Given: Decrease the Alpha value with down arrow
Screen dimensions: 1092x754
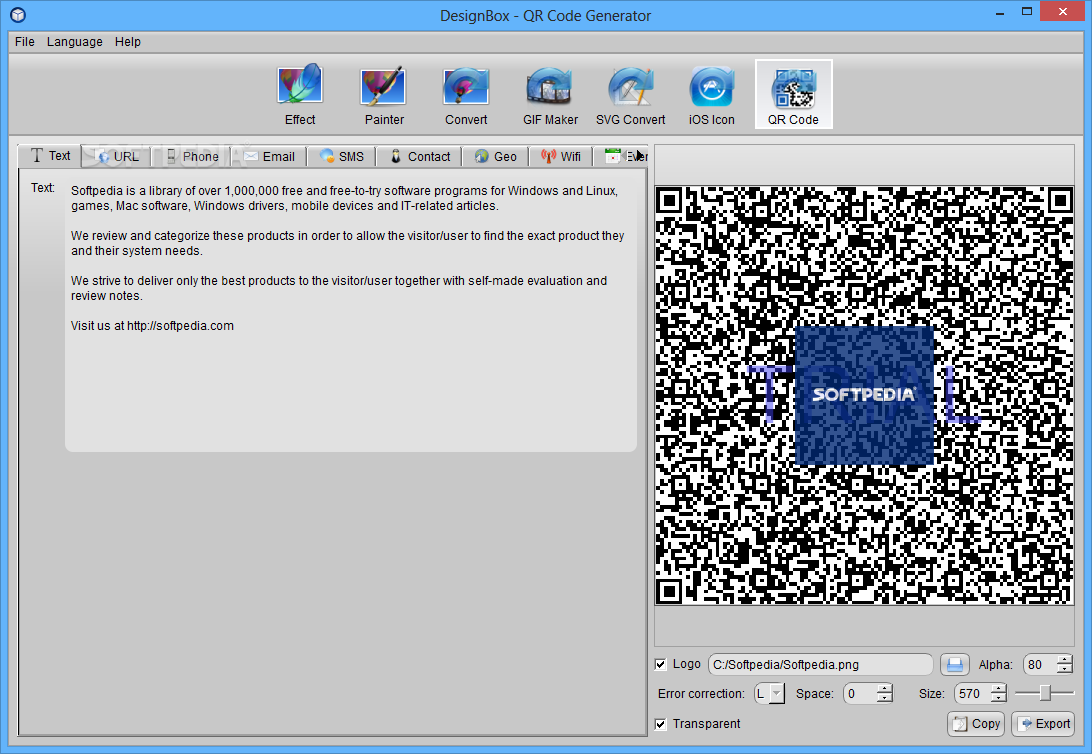Looking at the screenshot, I should 1064,670.
